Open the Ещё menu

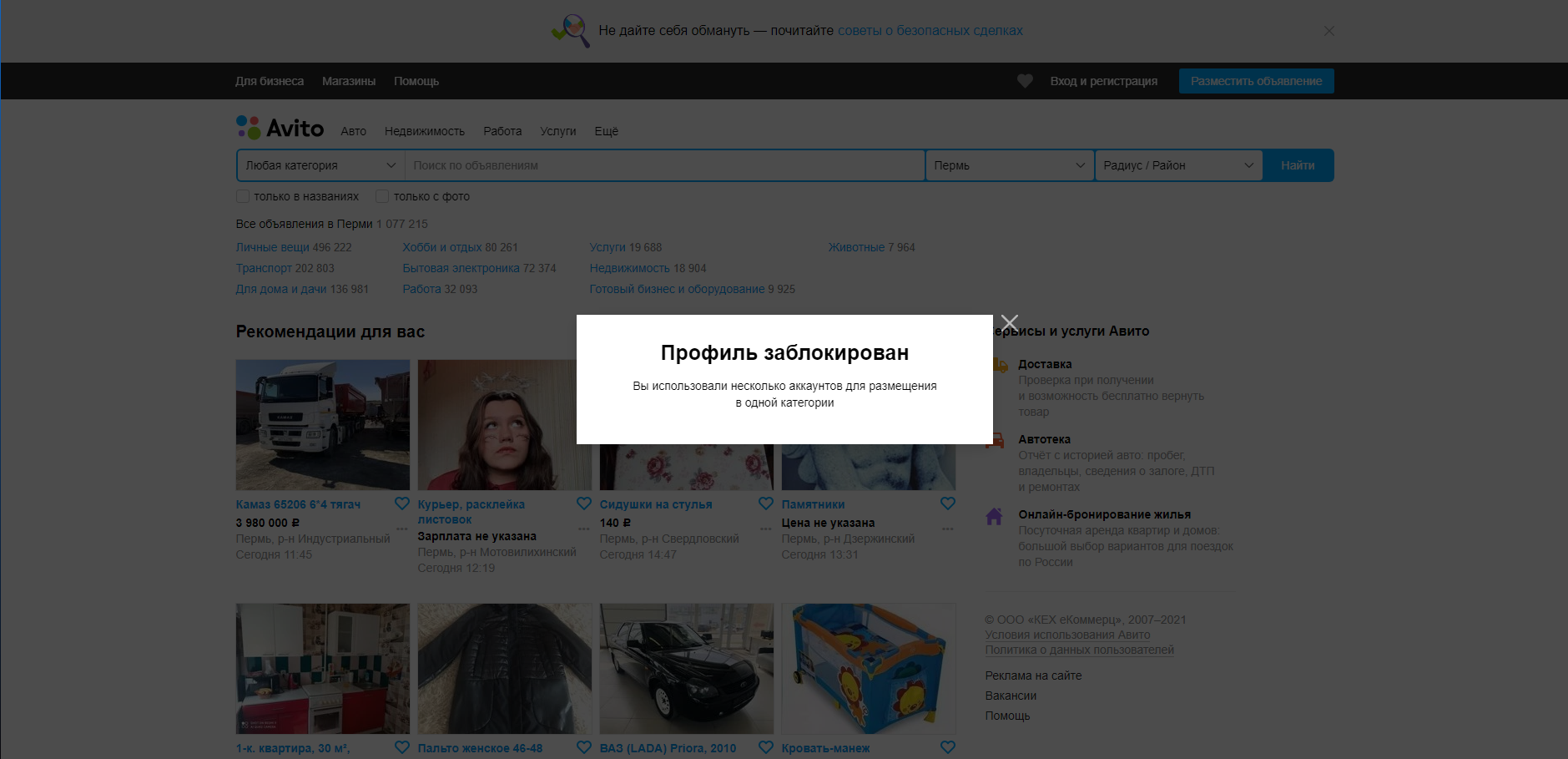607,131
